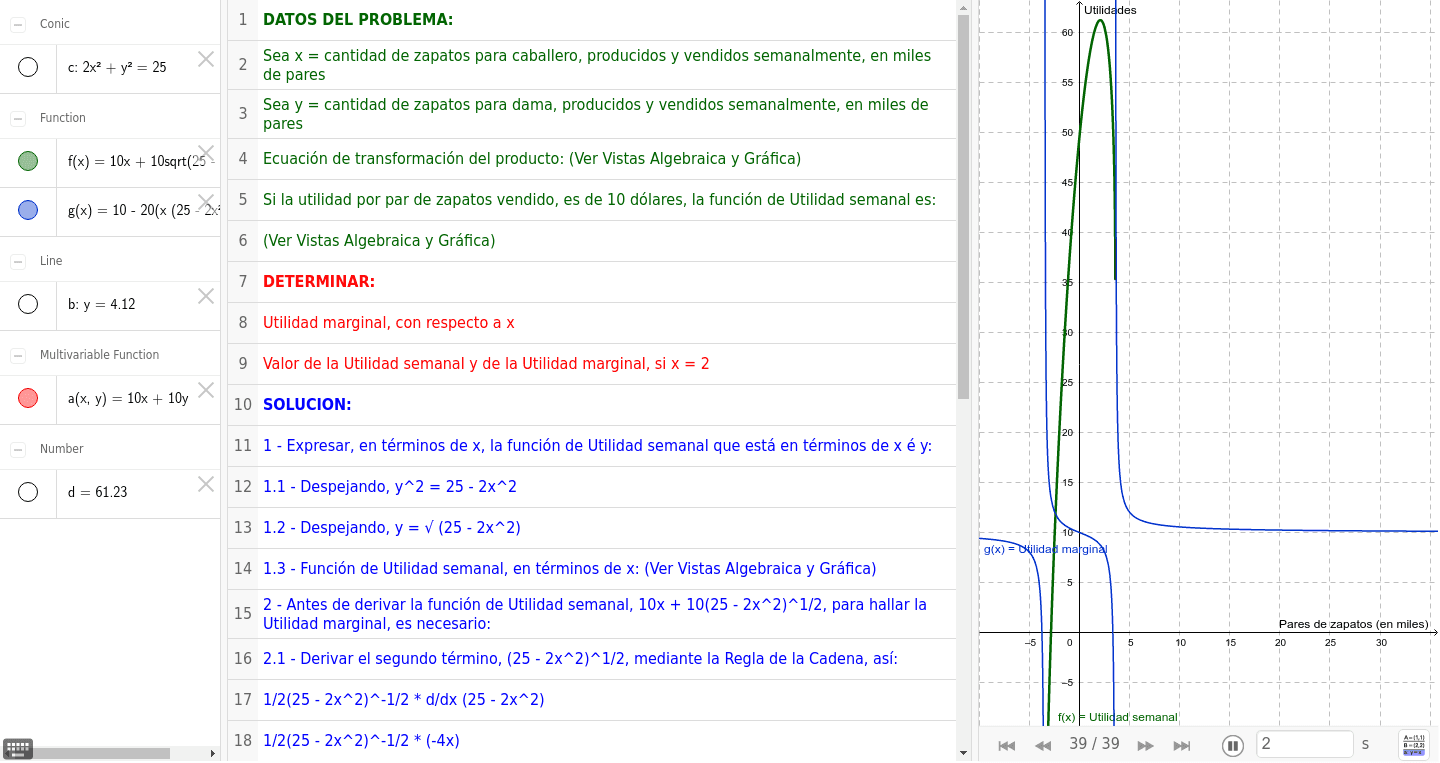Click the DATOS DEL PROBLEMA heading row
This screenshot has height=763, width=1440.
click(592, 19)
